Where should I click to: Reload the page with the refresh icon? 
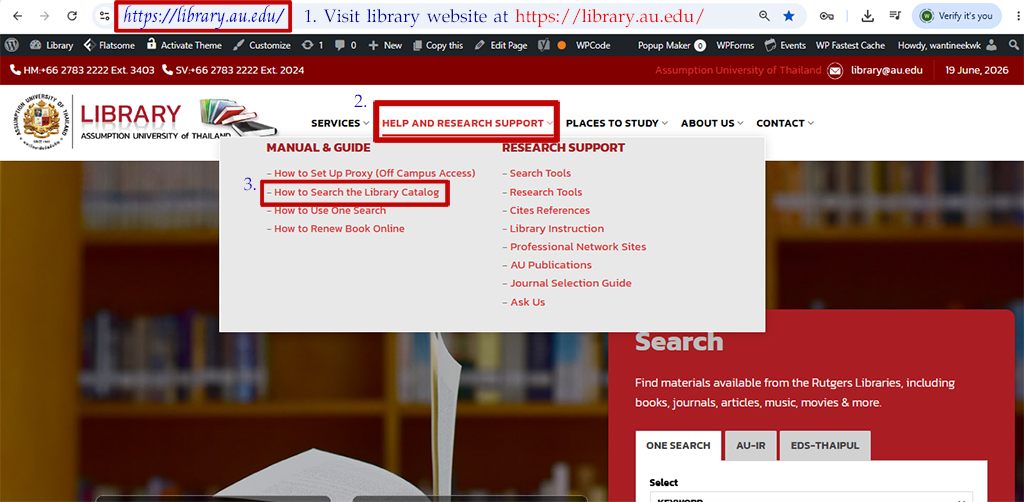72,16
